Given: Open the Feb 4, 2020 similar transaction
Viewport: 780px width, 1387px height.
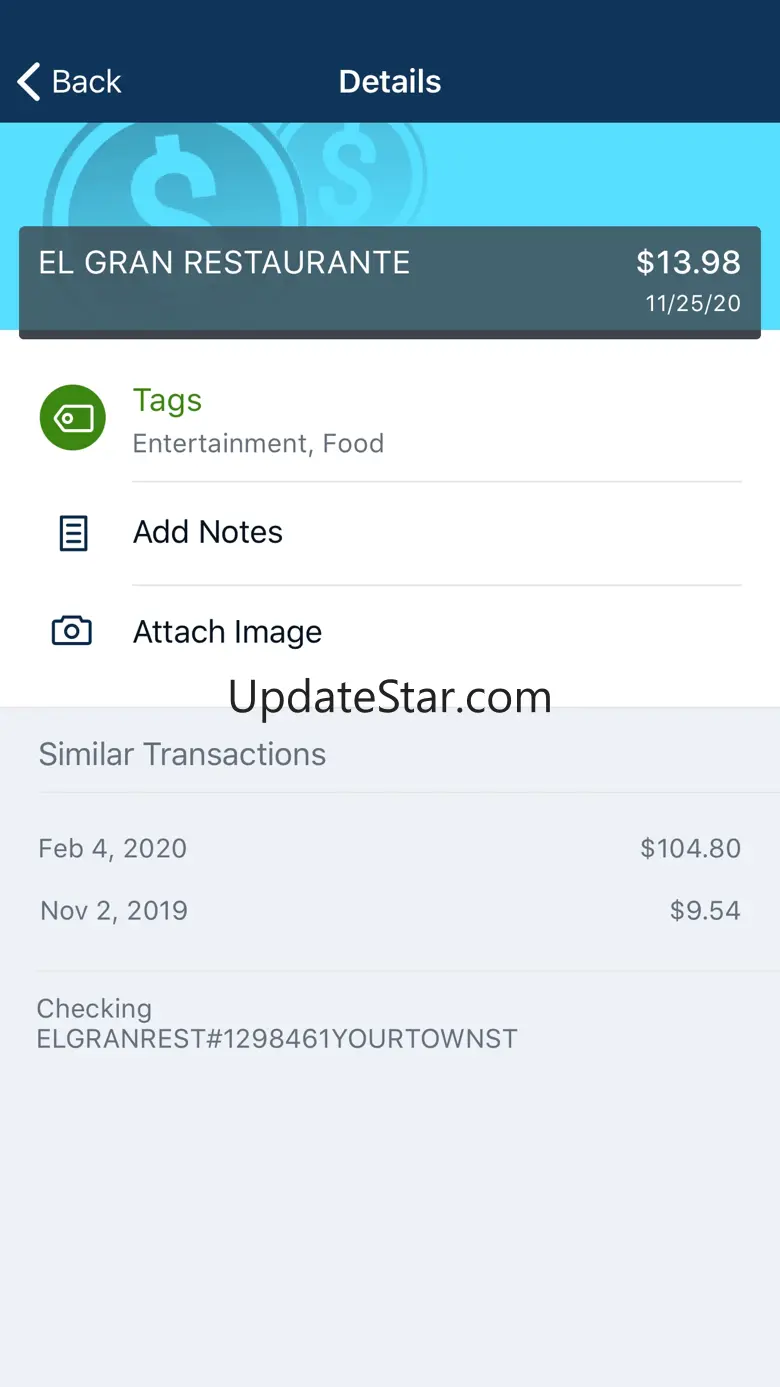Looking at the screenshot, I should 112,849.
